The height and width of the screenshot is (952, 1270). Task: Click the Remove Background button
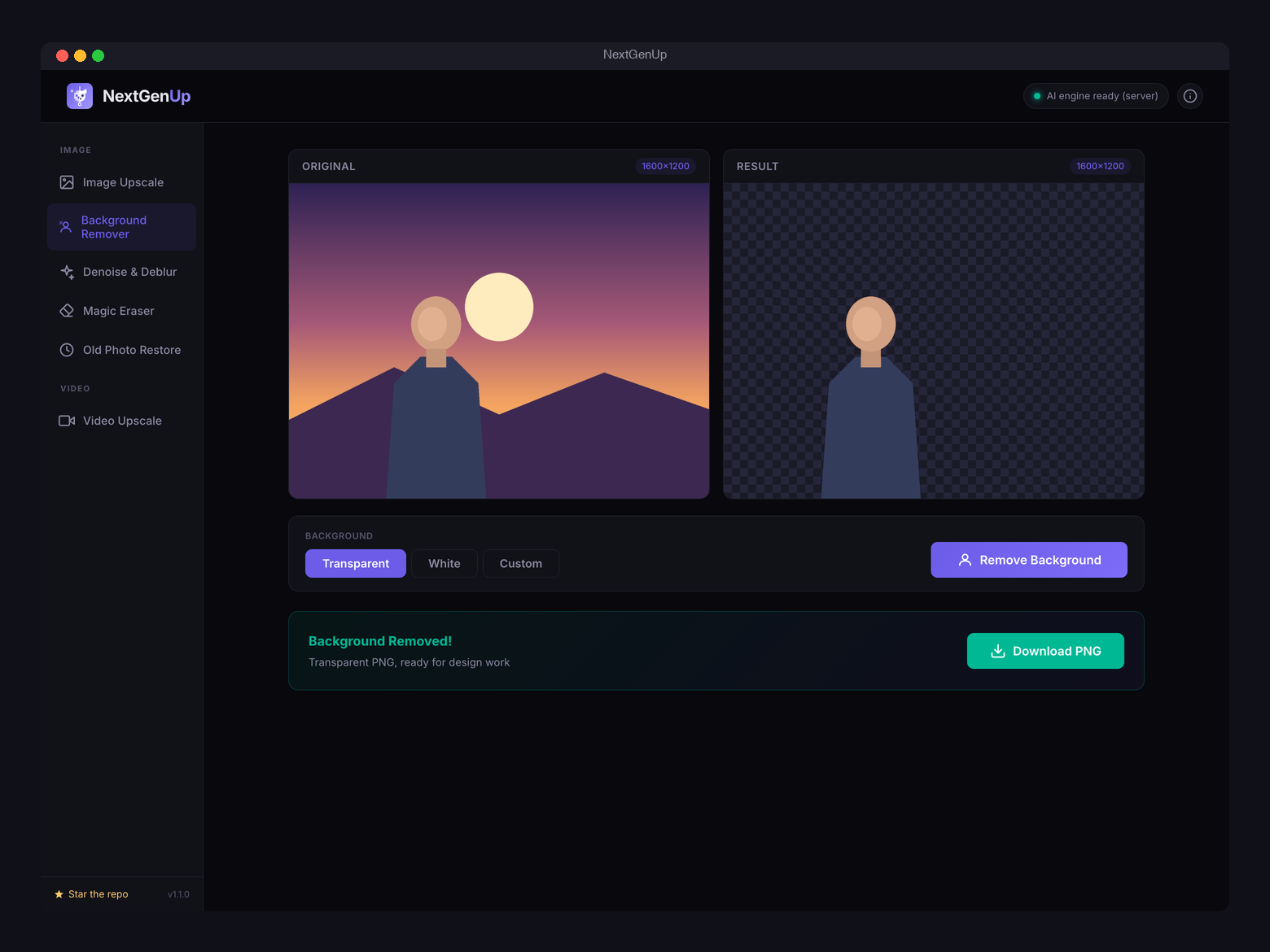pyautogui.click(x=1029, y=560)
